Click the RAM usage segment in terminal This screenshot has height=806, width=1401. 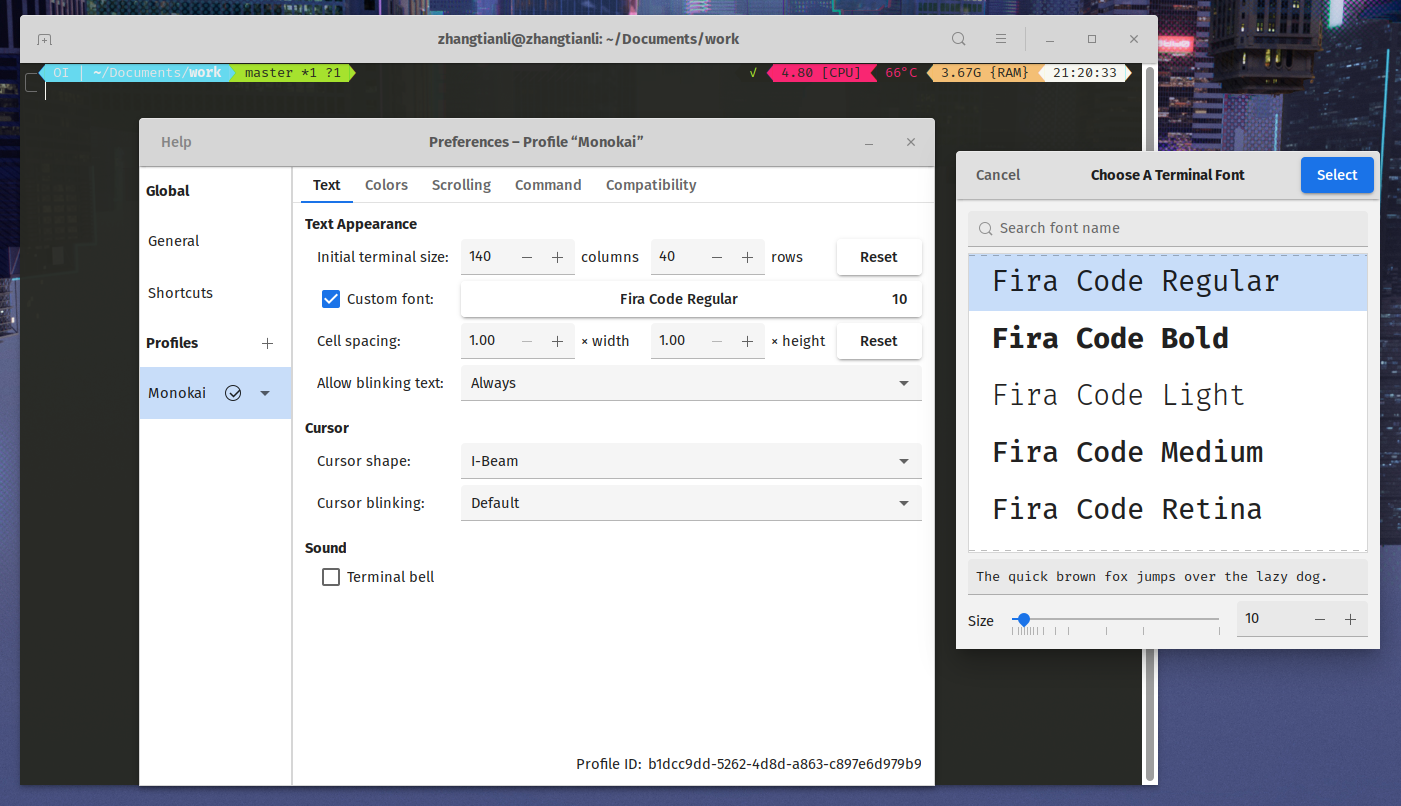[x=984, y=73]
